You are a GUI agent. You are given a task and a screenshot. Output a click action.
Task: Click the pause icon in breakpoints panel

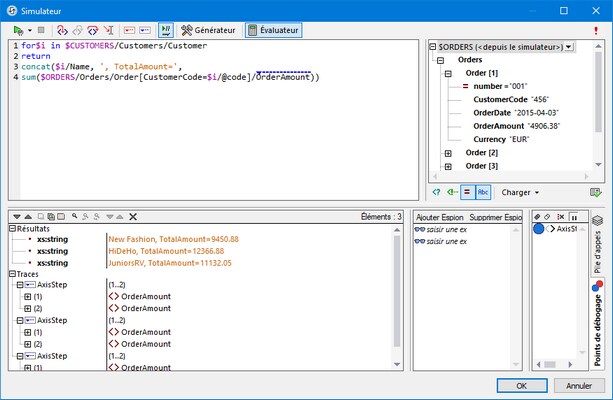(x=575, y=216)
